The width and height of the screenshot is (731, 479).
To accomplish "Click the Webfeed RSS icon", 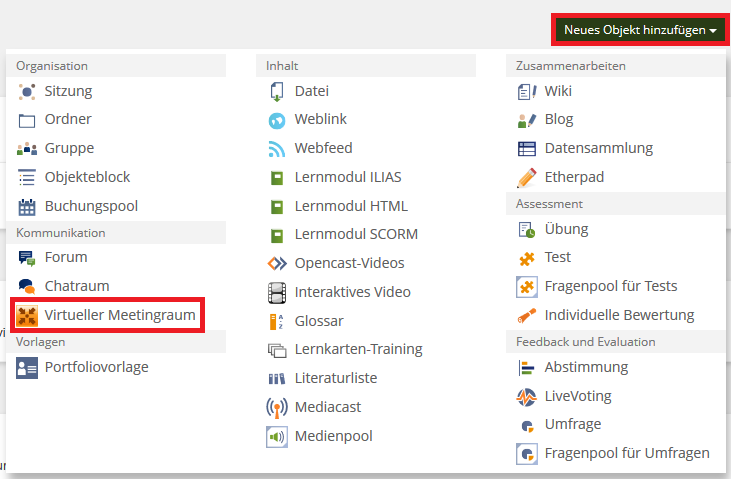I will [277, 149].
